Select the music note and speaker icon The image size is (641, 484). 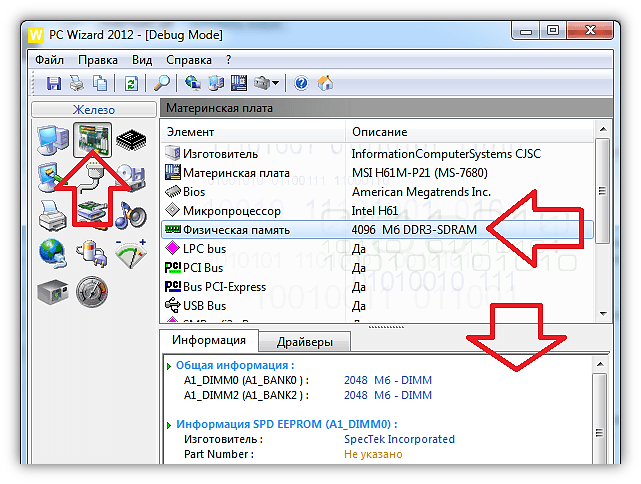tap(131, 215)
